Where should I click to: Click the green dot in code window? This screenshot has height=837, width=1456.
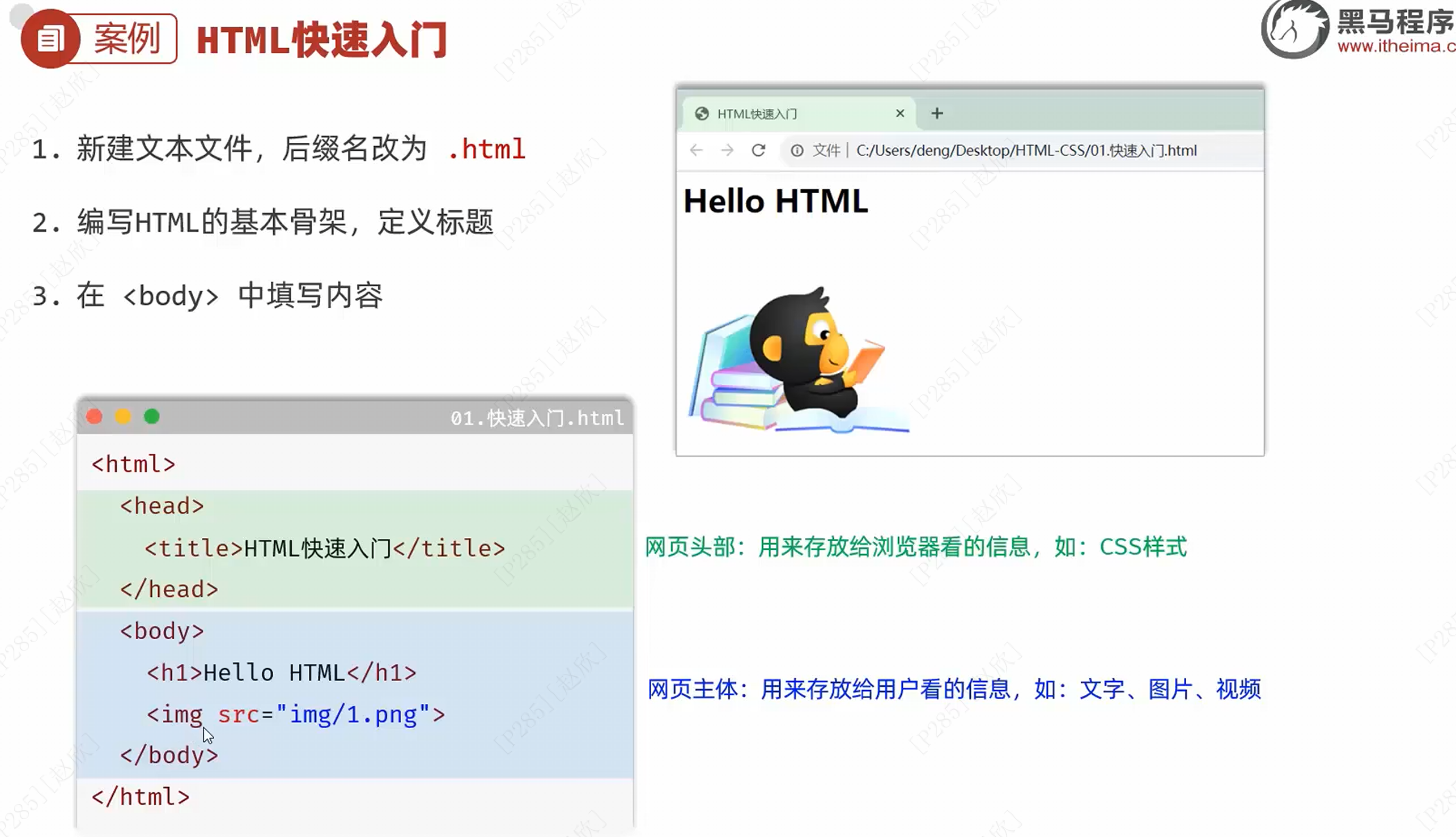tap(152, 417)
